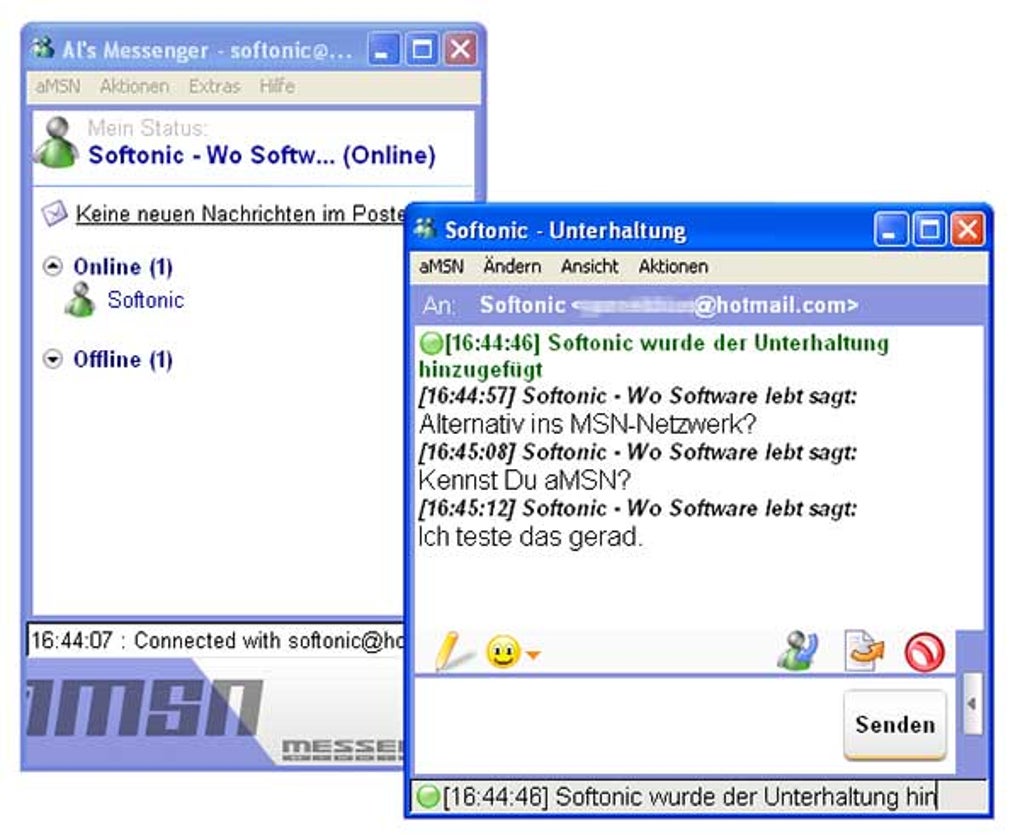Click the Offline (1) group label
The height and width of the screenshot is (835, 1020).
point(123,360)
